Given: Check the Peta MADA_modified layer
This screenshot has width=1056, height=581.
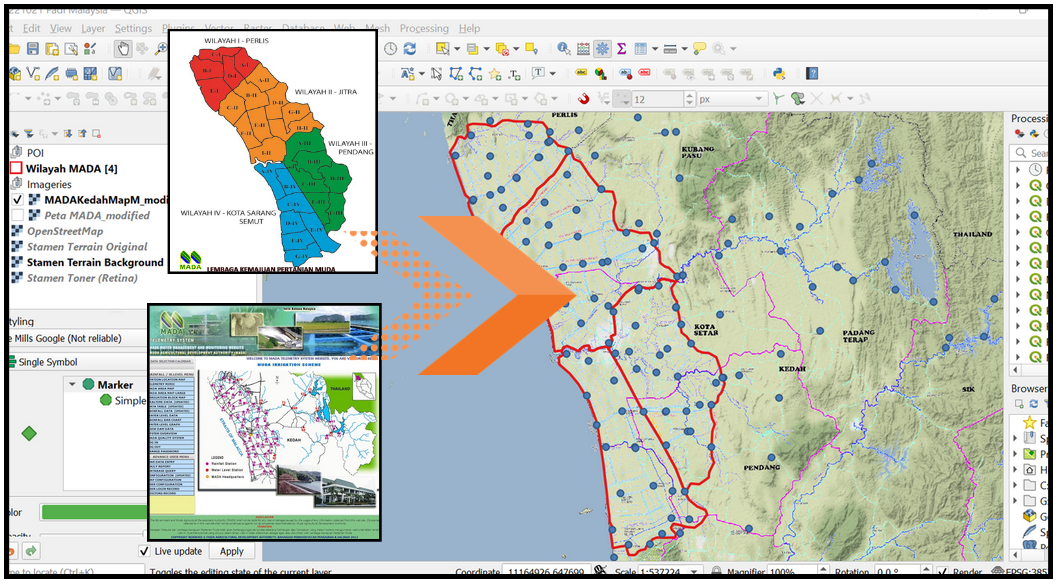Looking at the screenshot, I should (18, 215).
